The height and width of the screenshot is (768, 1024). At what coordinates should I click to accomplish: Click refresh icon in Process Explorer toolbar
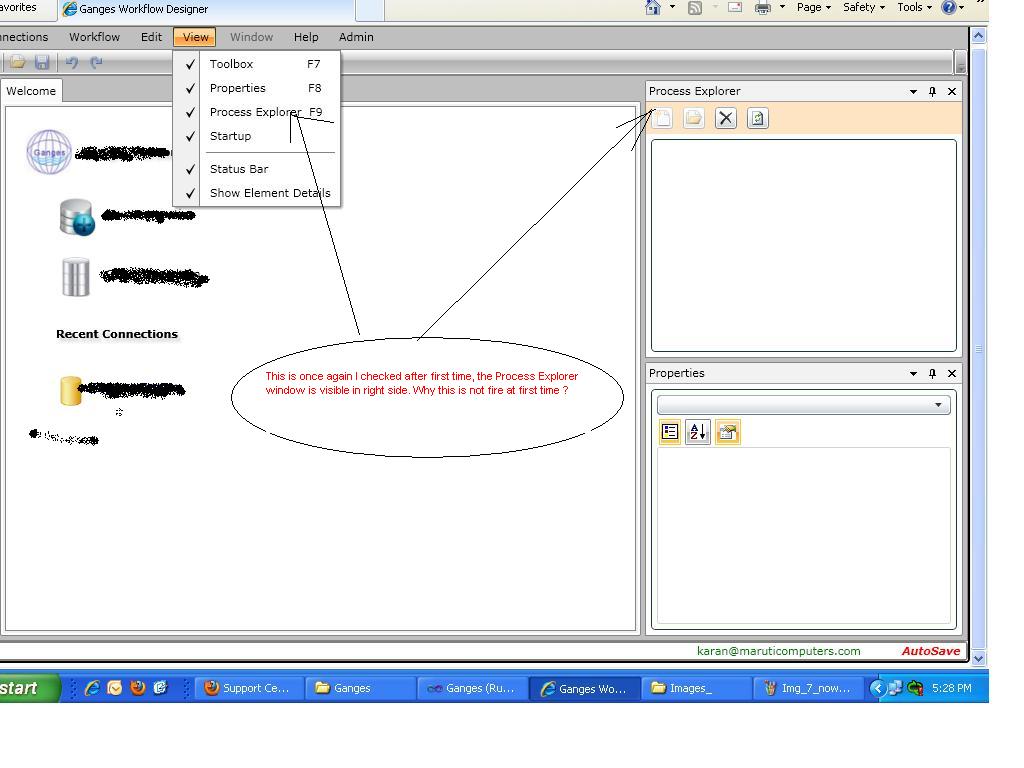[758, 118]
